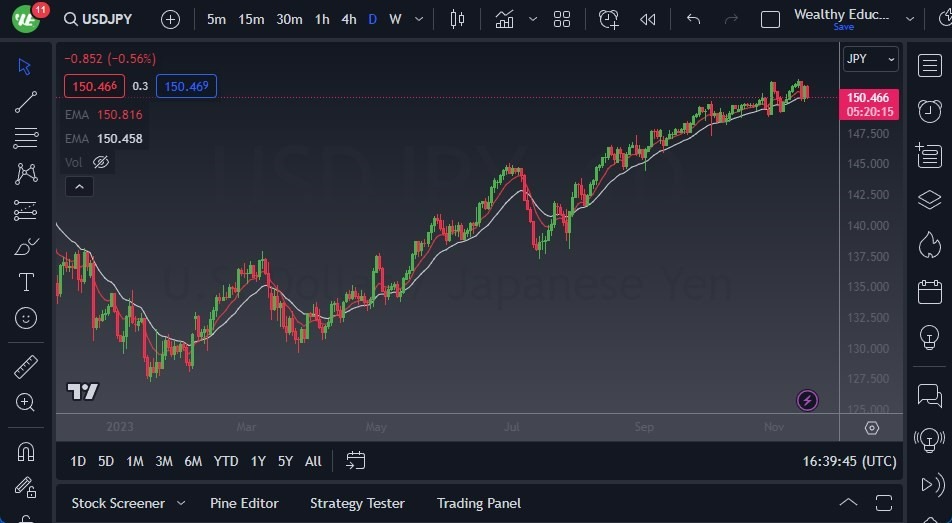Open the user profile avatar menu
Viewport: 952px width, 523px height.
26,19
